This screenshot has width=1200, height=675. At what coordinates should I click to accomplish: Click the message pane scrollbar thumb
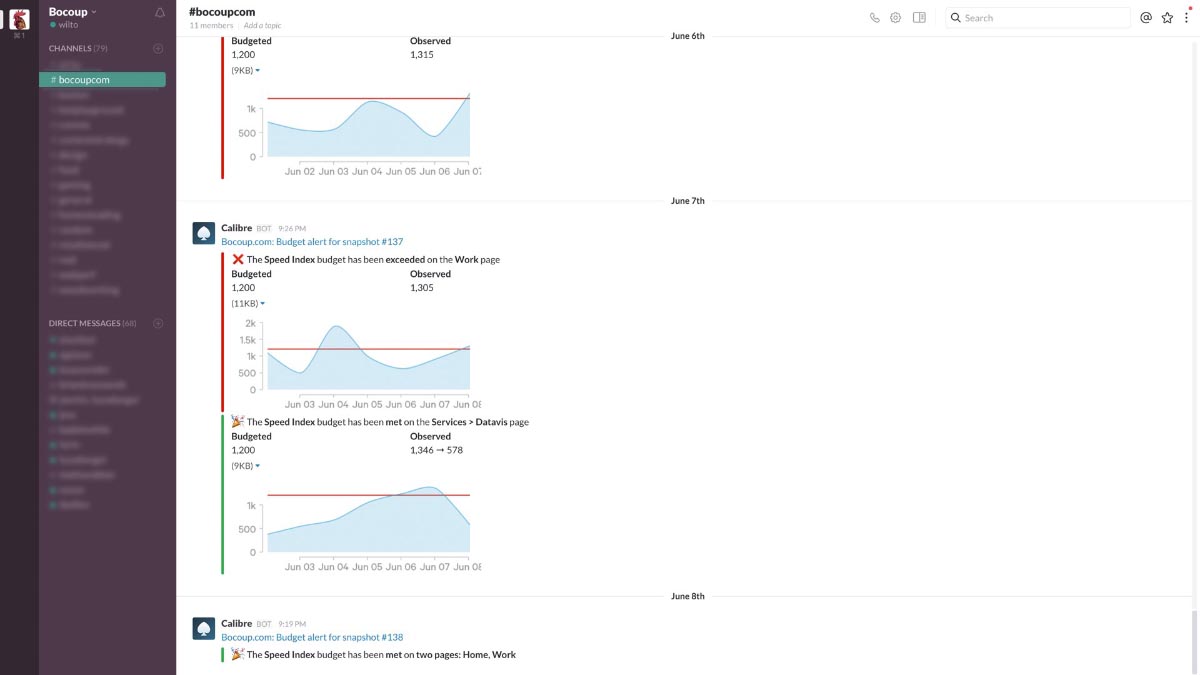click(x=1196, y=642)
